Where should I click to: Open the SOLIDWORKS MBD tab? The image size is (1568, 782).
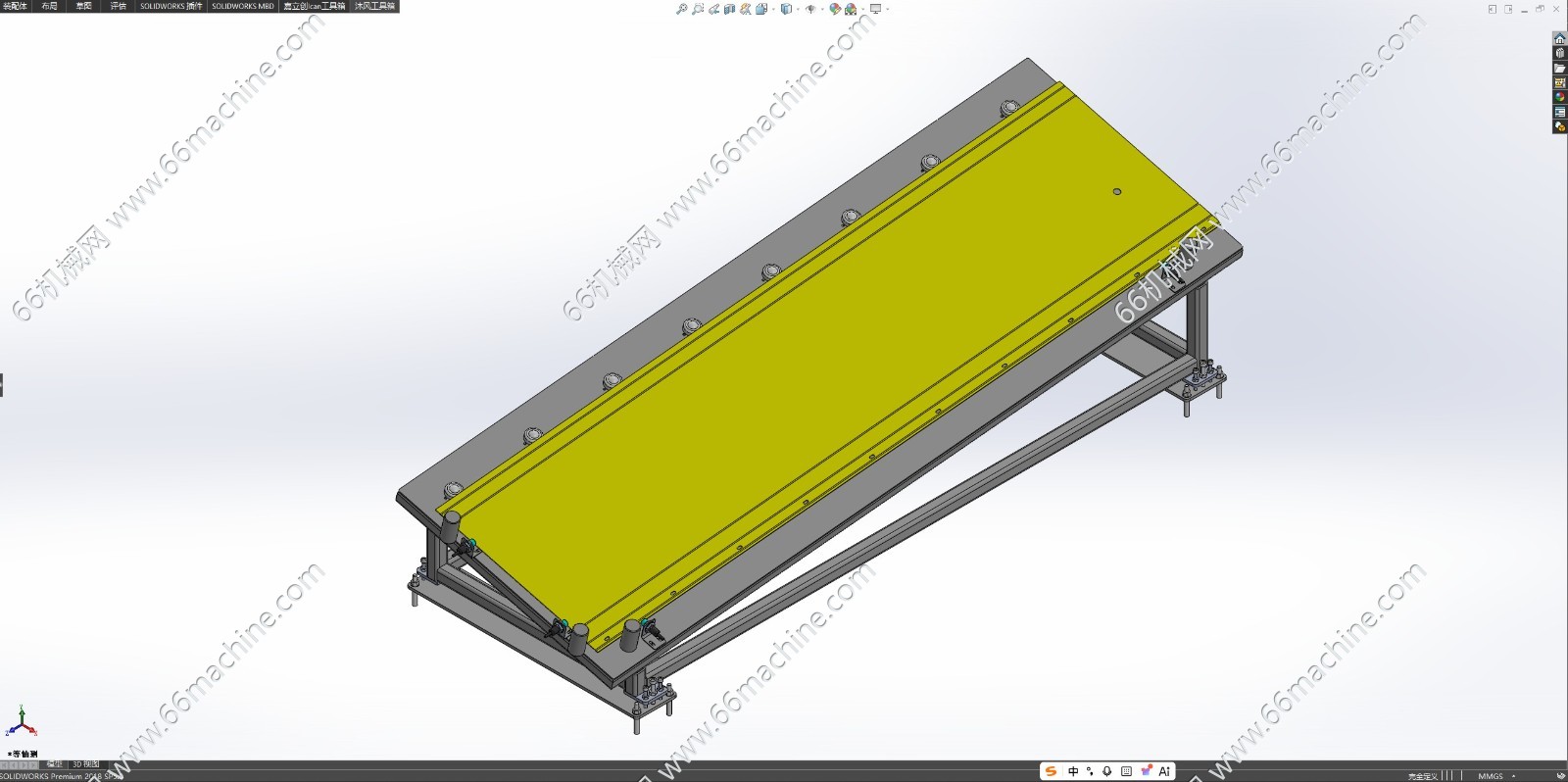tap(243, 6)
